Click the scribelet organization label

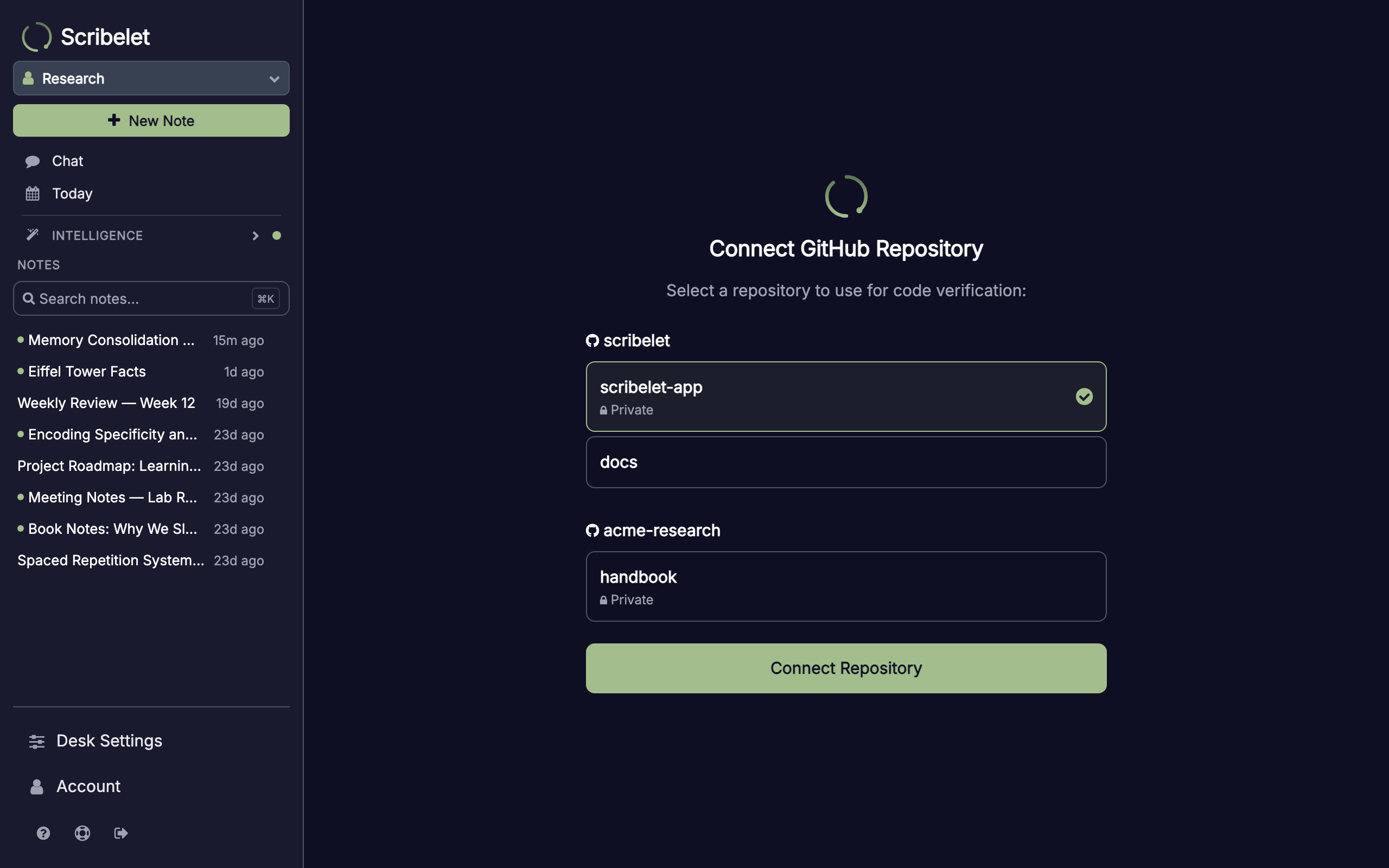(636, 341)
